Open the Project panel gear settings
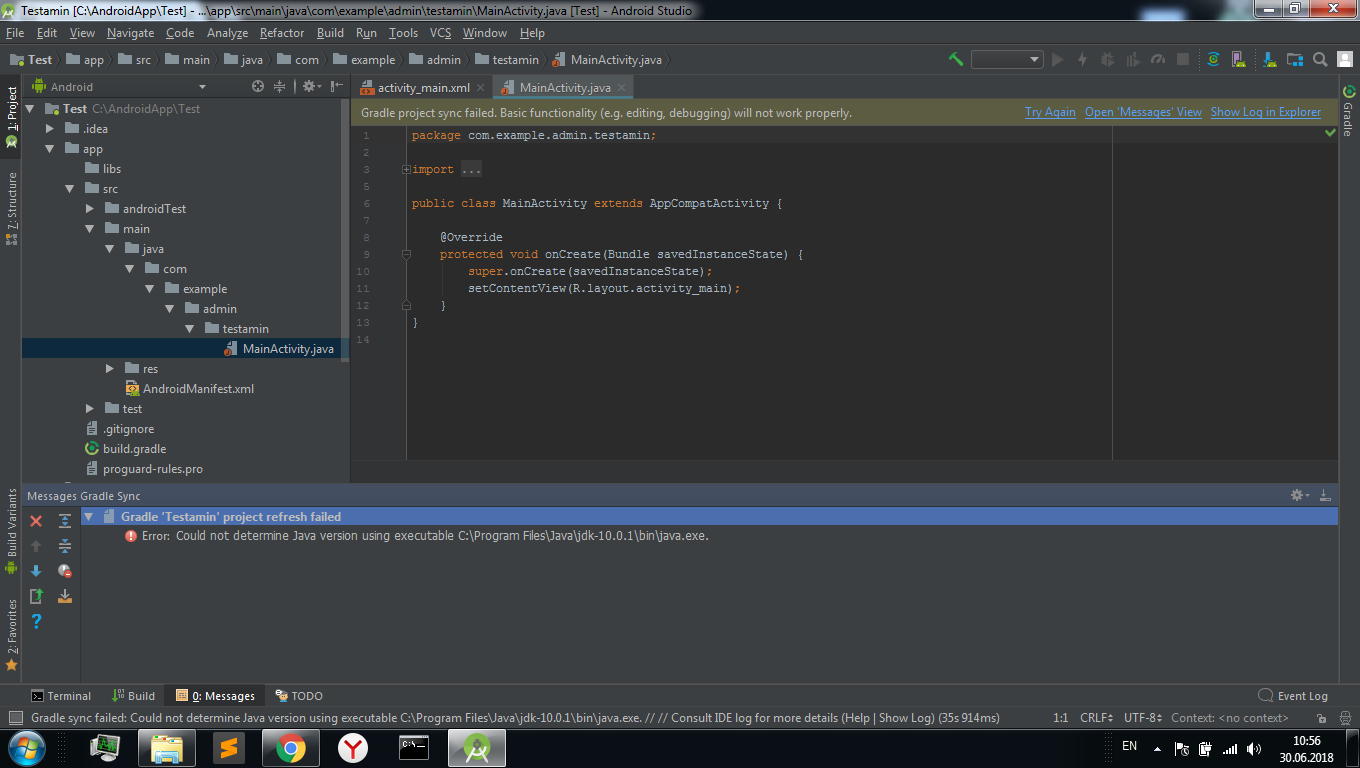The width and height of the screenshot is (1360, 768). [310, 87]
